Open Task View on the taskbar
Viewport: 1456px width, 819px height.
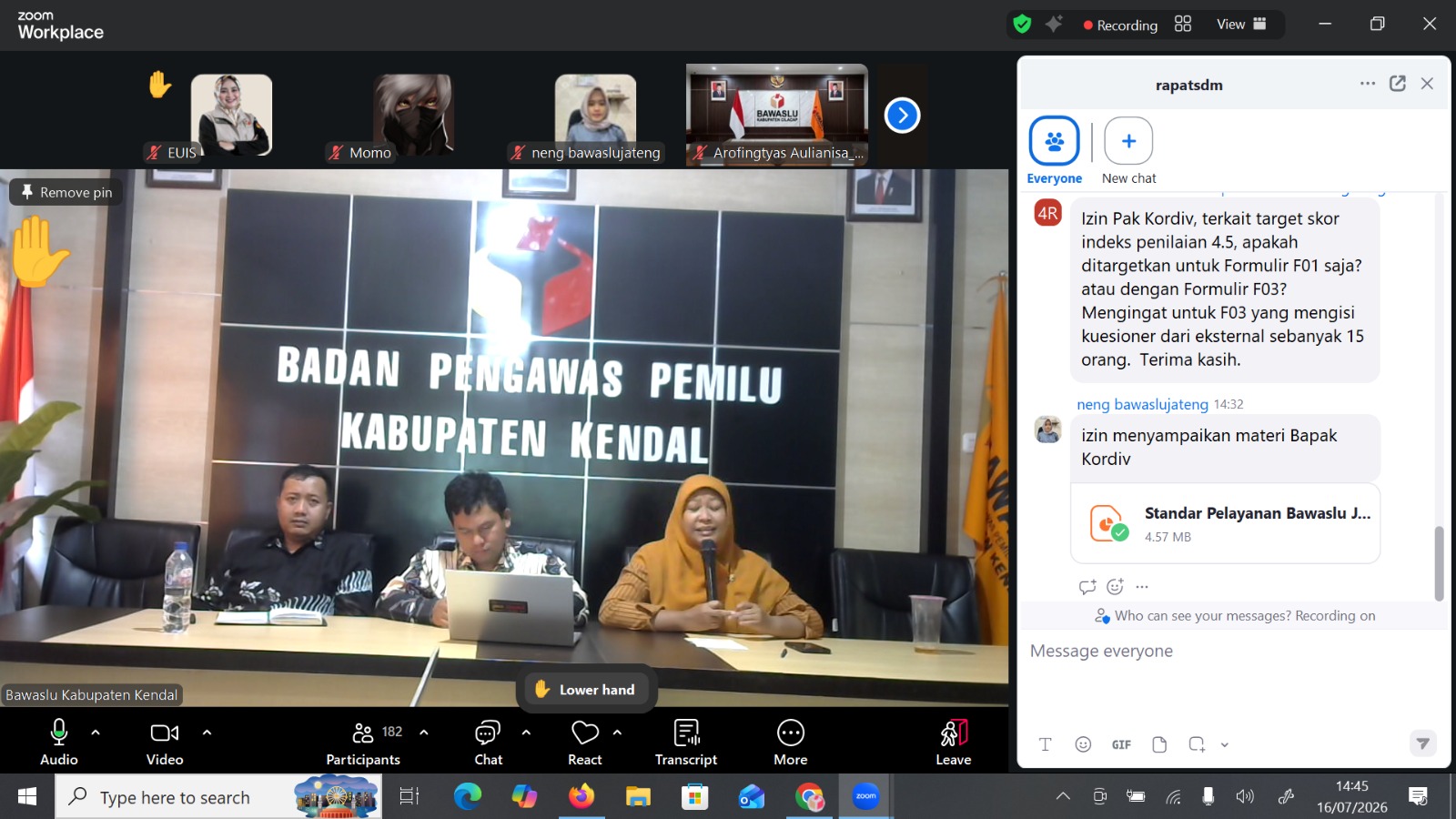click(409, 797)
